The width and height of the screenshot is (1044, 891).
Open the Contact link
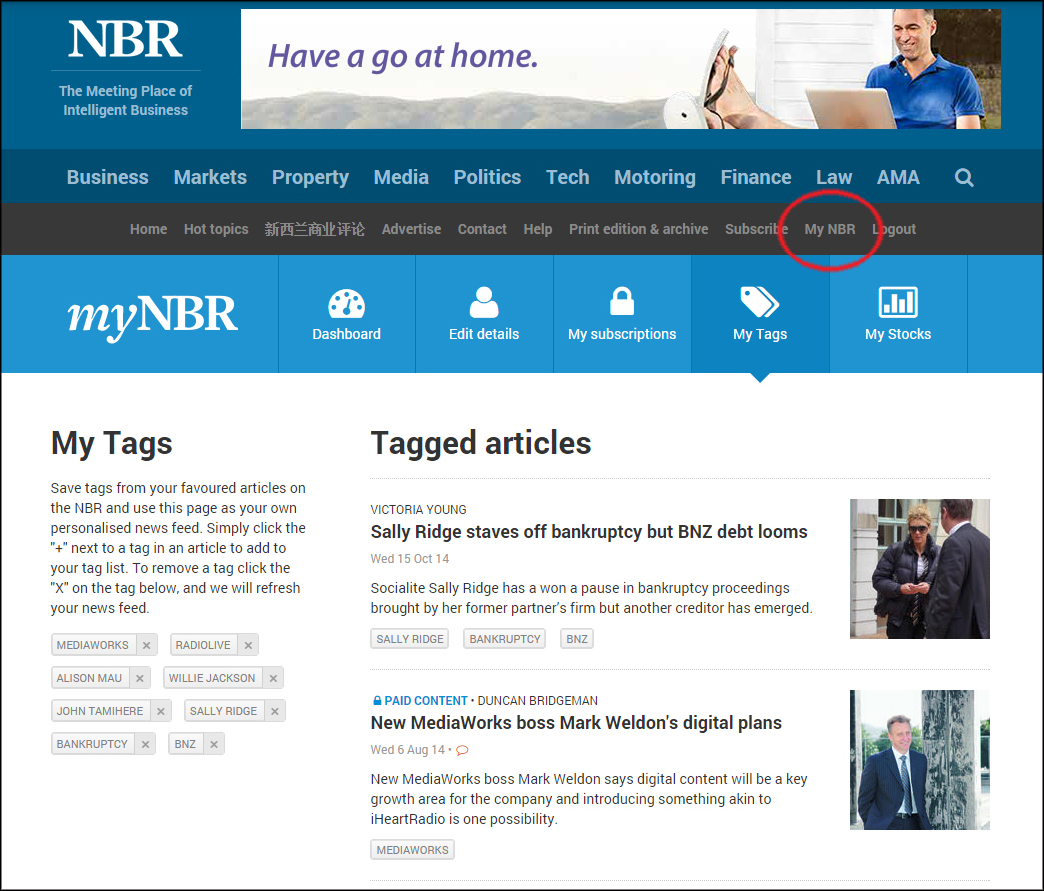click(482, 229)
